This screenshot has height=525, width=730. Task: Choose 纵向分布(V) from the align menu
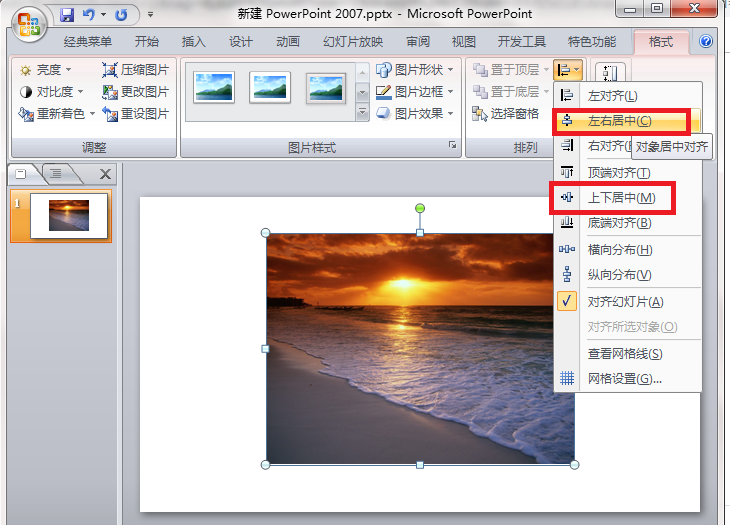coord(628,275)
